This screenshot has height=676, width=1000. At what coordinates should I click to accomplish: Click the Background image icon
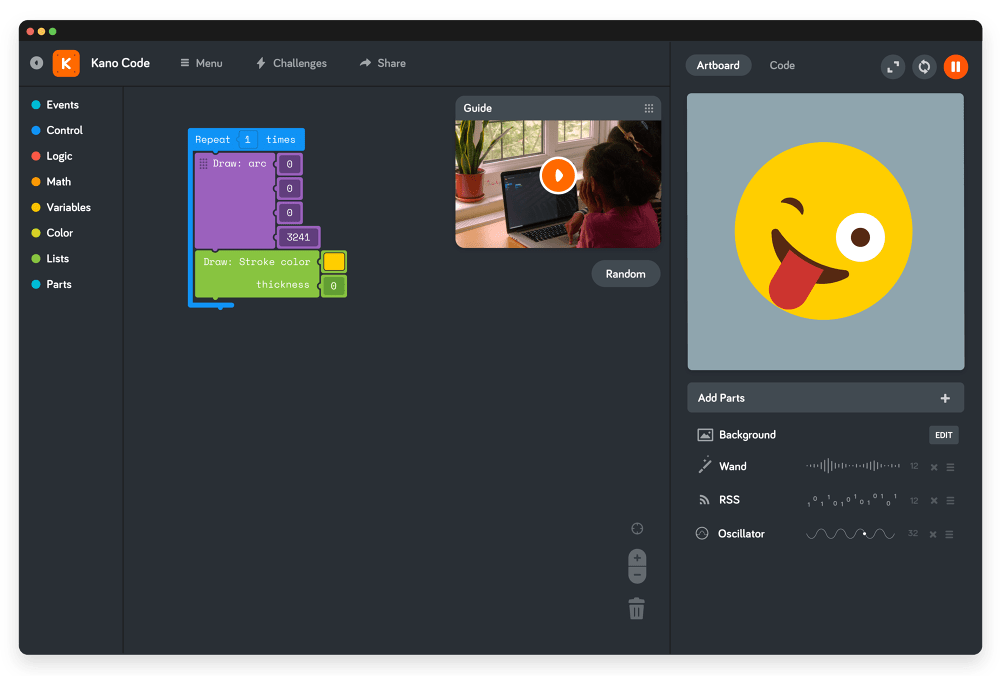[705, 435]
